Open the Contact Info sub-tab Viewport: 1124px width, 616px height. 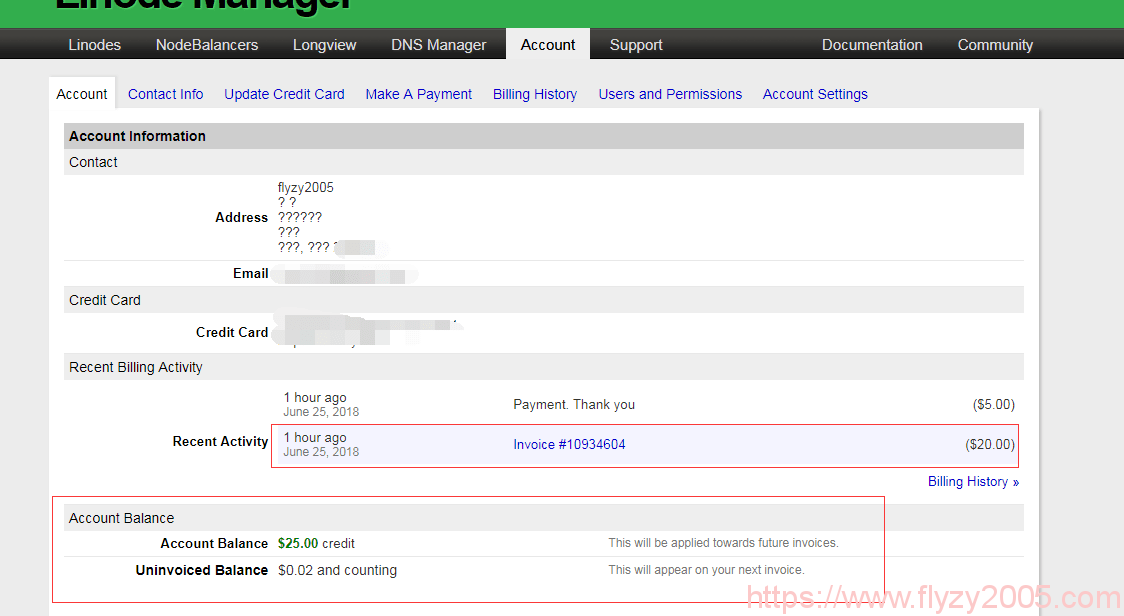(166, 94)
